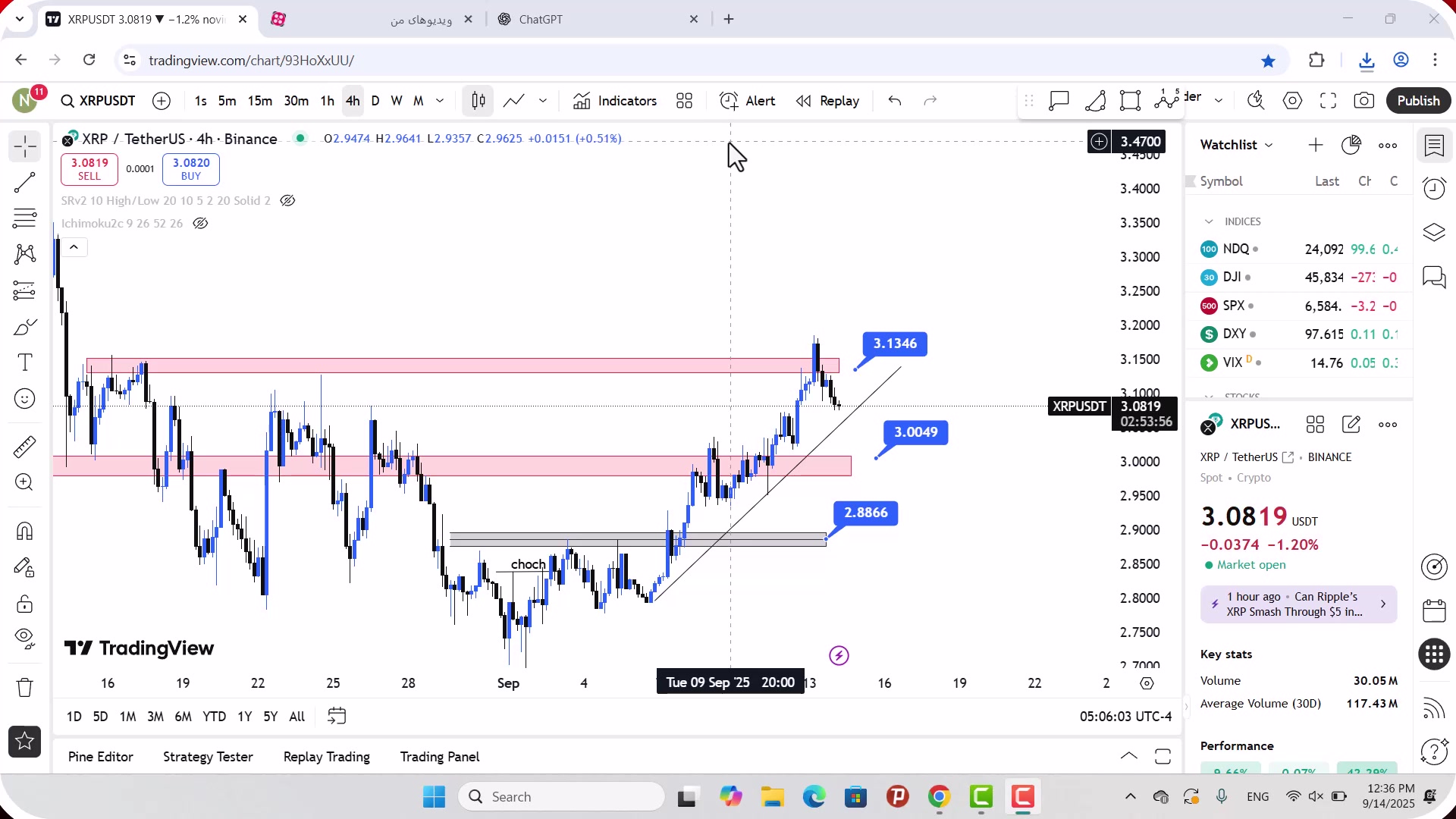Open the Ripple XRP news headline

[1298, 604]
